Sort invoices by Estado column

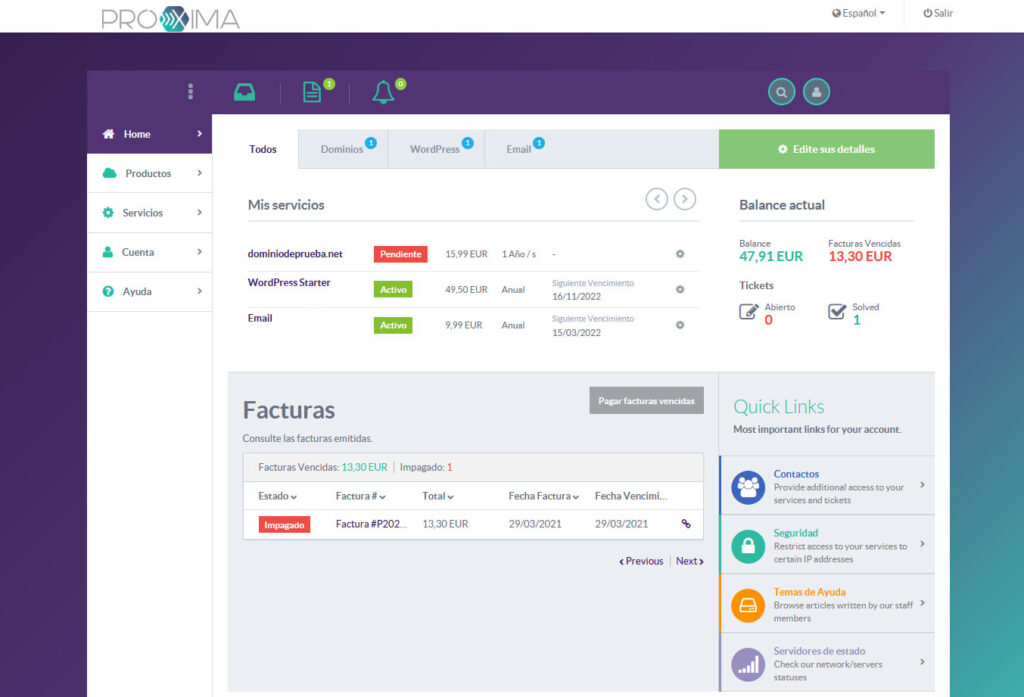tap(277, 496)
